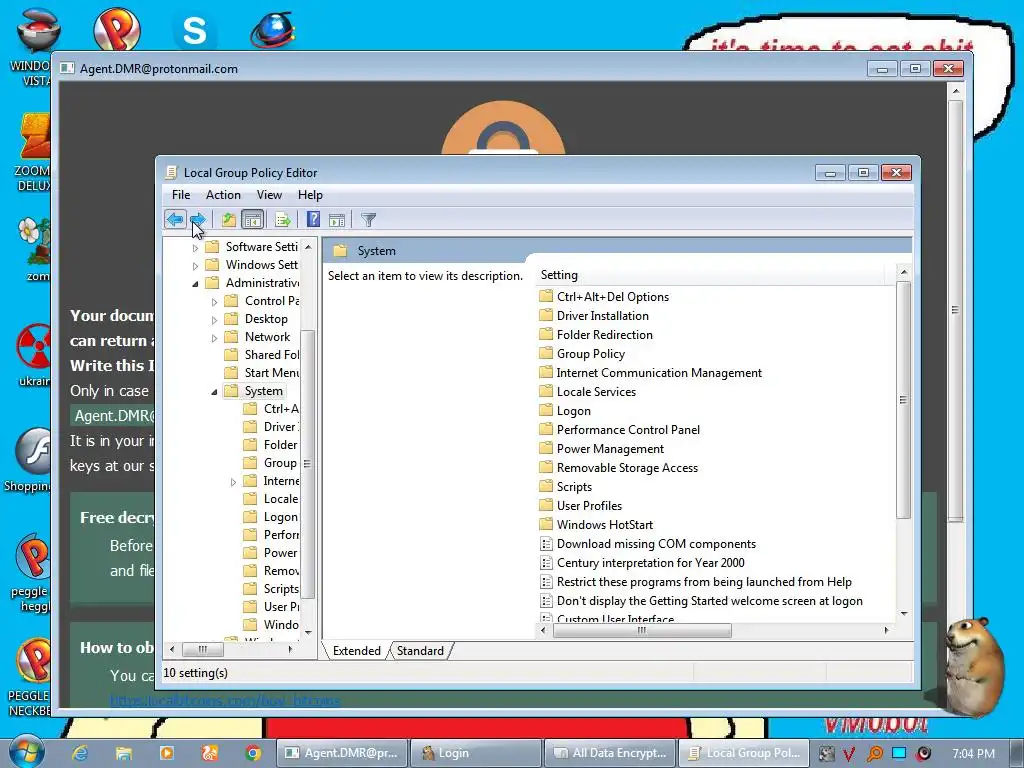Open the File menu
The width and height of the screenshot is (1024, 768).
click(x=181, y=195)
